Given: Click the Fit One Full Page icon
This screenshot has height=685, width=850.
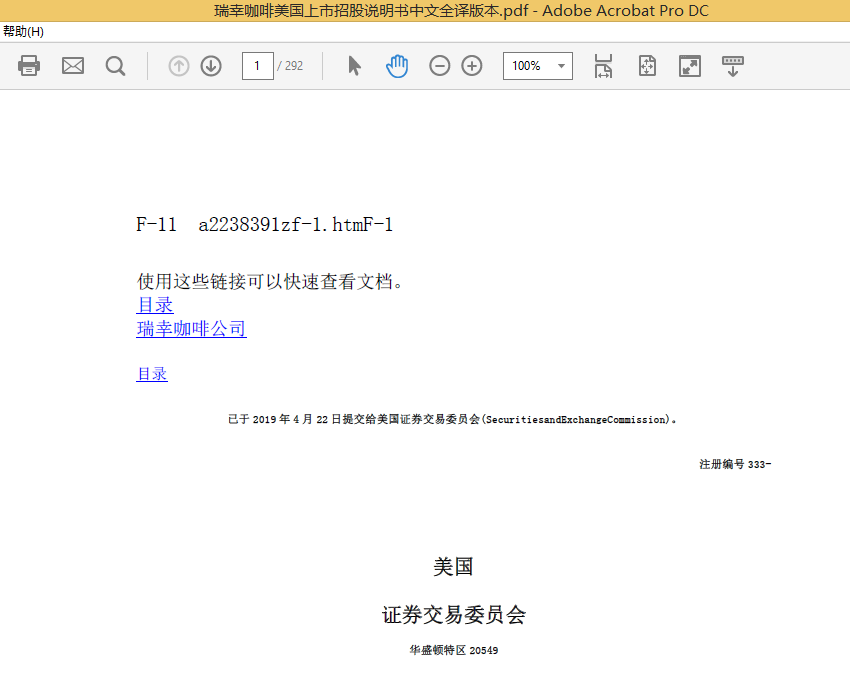Looking at the screenshot, I should click(x=647, y=66).
